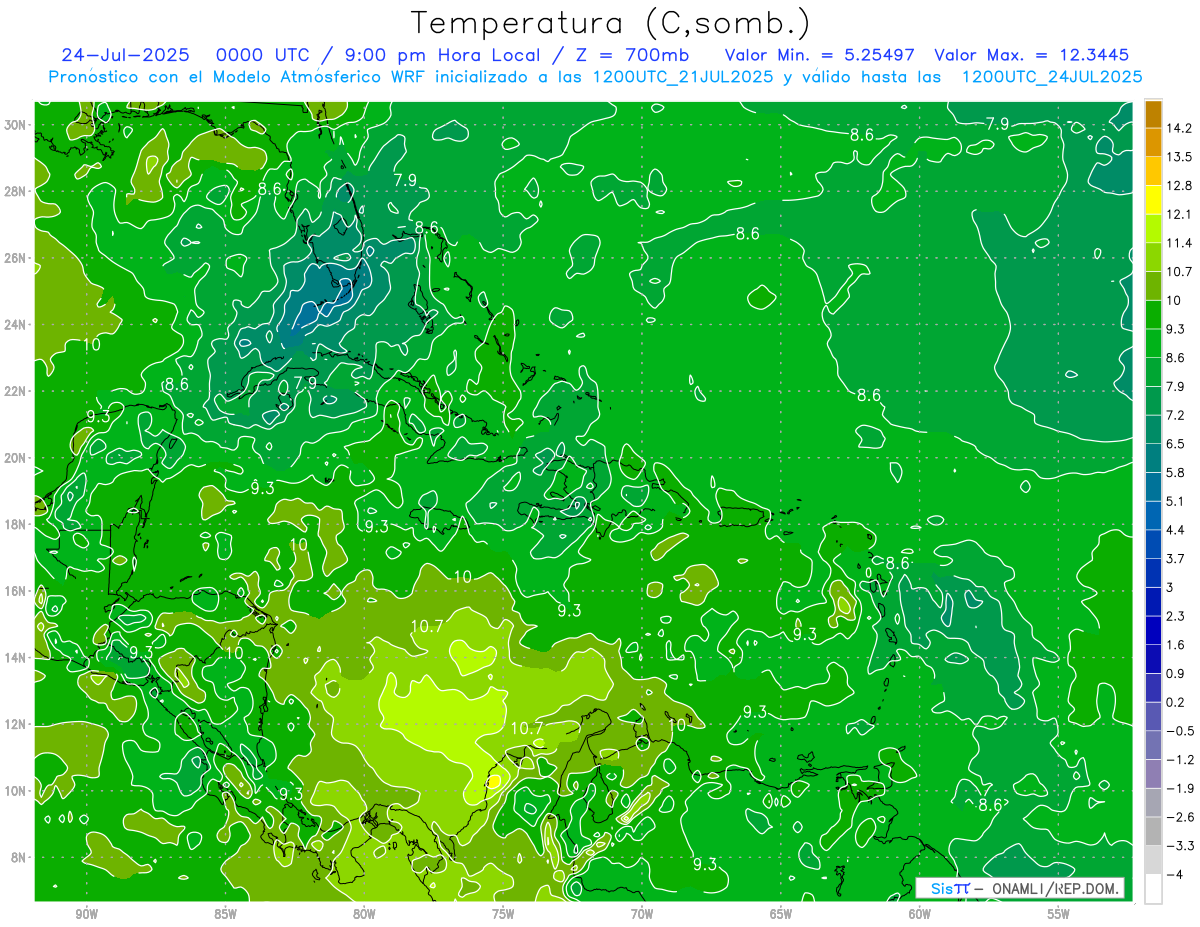This screenshot has width=1200, height=927.
Task: Click the 'Temperatura (C,somb.)' chart title
Action: 611,24
